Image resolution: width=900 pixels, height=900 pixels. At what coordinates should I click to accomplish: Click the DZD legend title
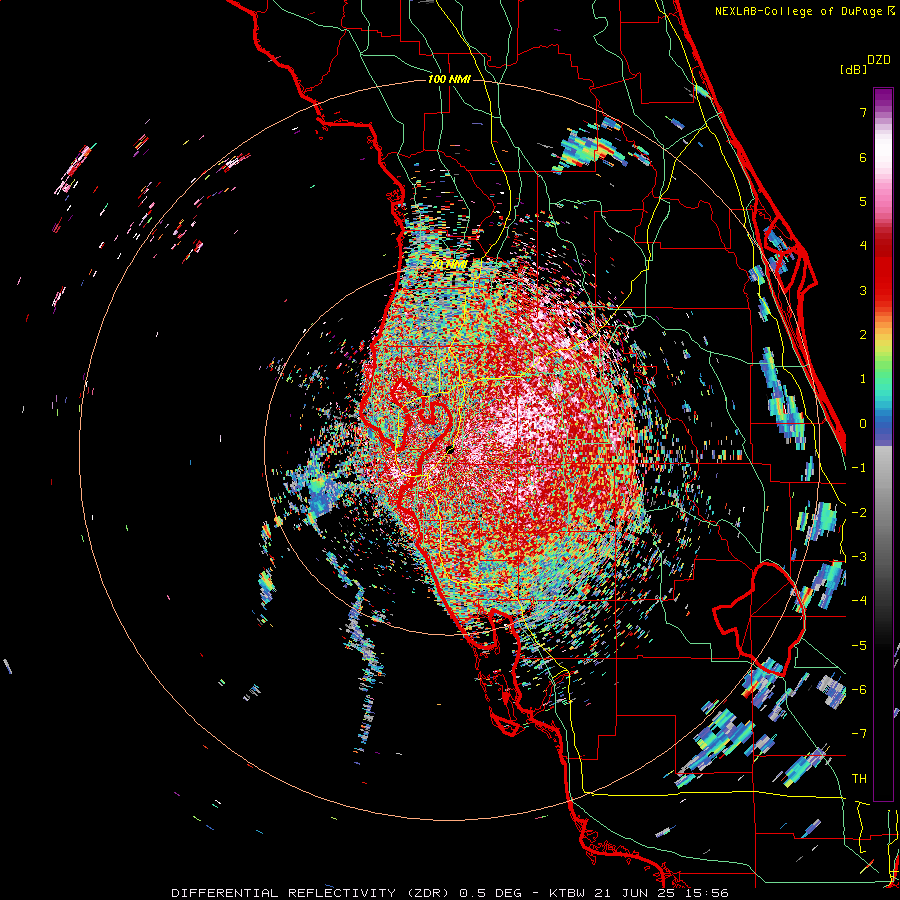pyautogui.click(x=879, y=60)
